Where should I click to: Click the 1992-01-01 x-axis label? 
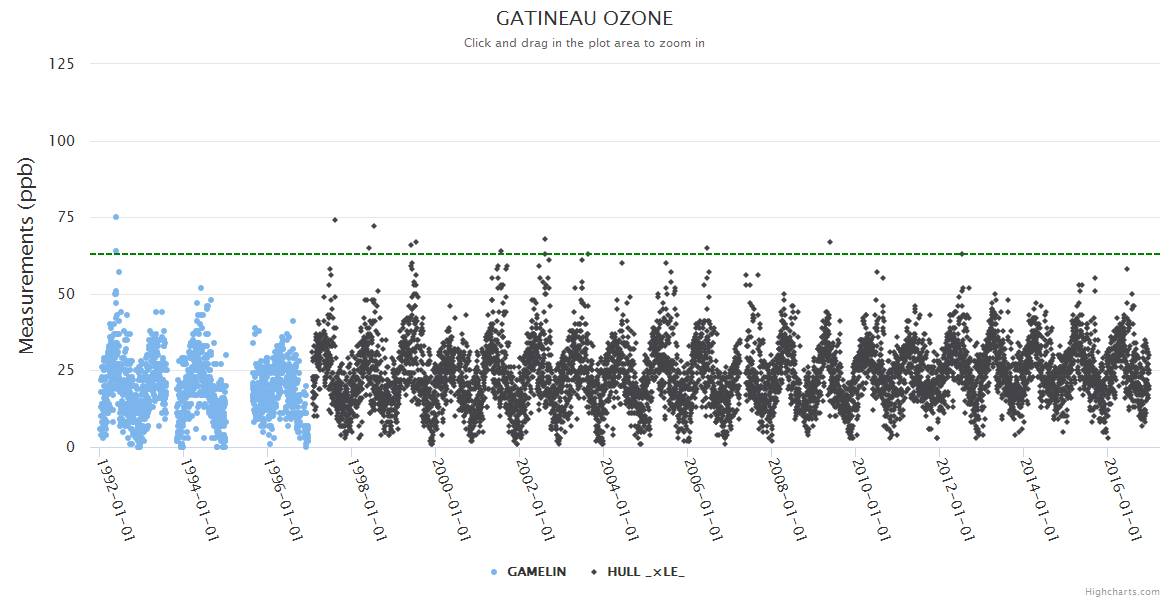point(117,499)
